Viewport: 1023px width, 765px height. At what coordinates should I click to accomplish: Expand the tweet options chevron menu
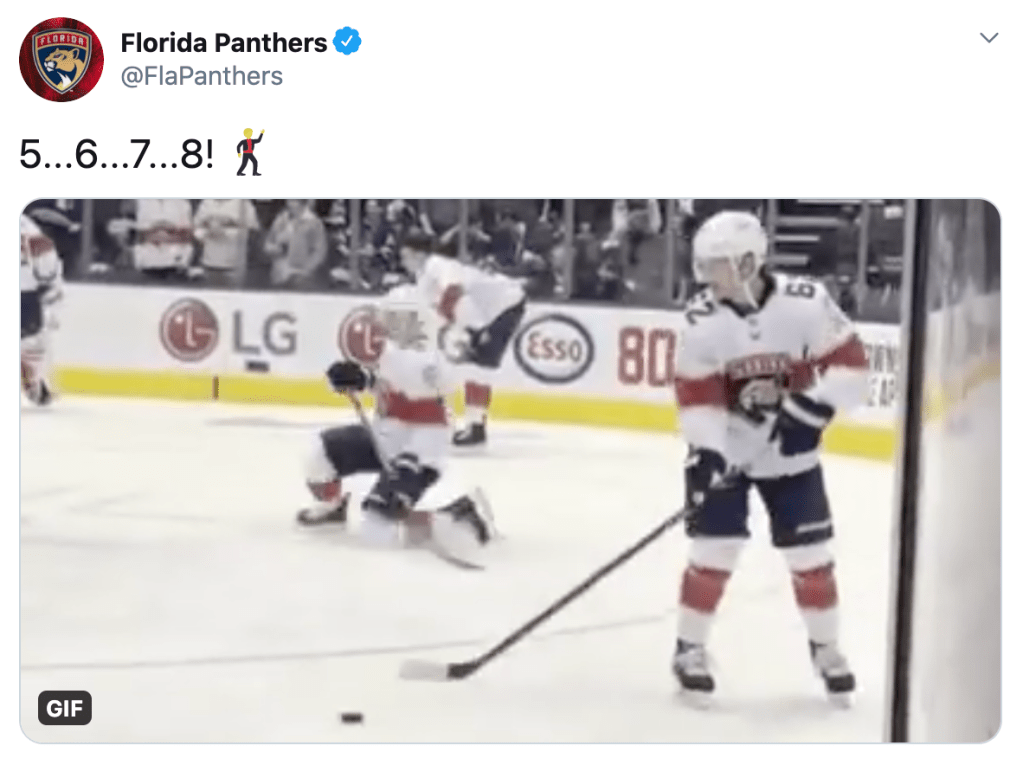pos(988,38)
